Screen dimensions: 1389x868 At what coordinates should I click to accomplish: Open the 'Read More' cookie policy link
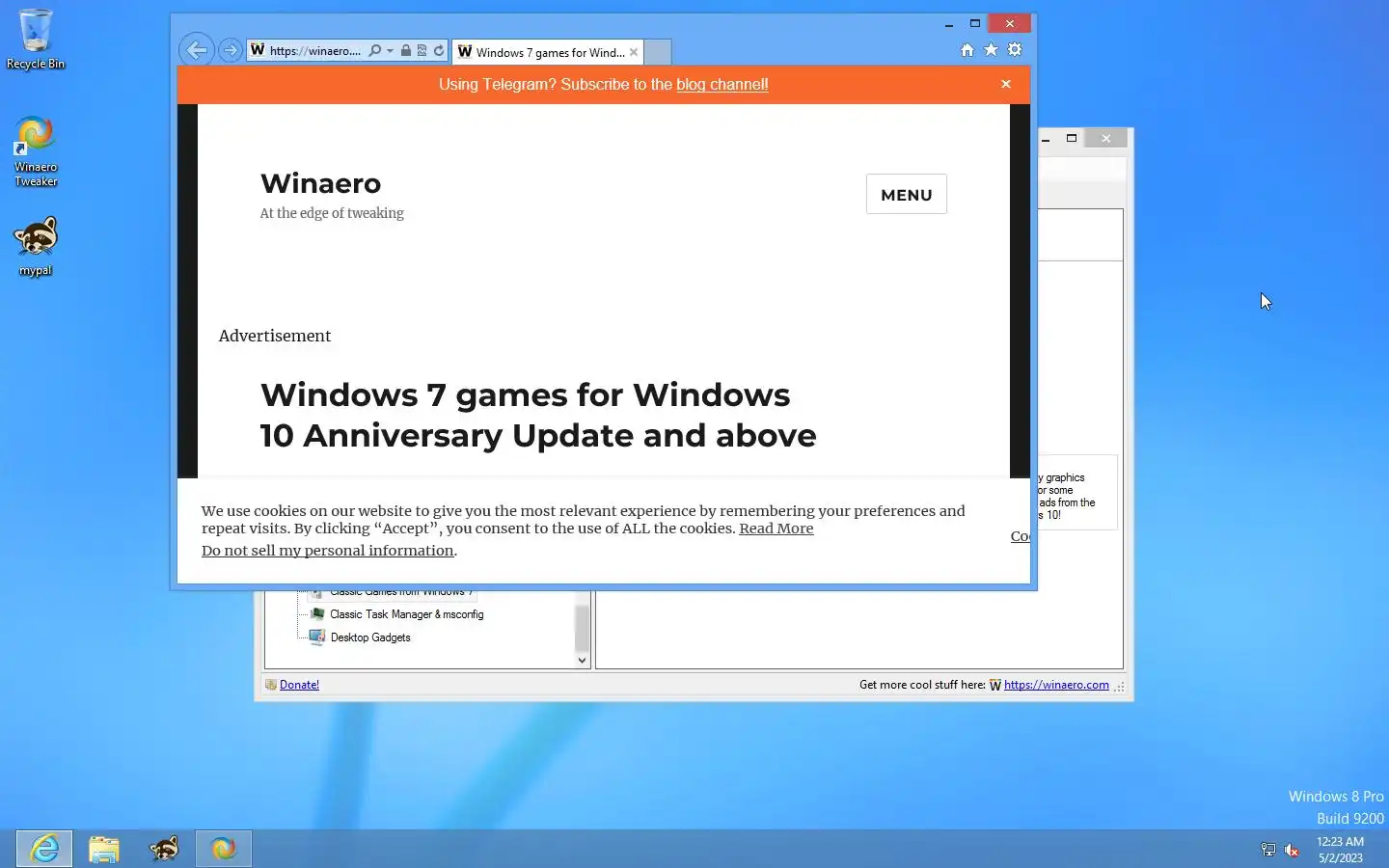tap(776, 529)
